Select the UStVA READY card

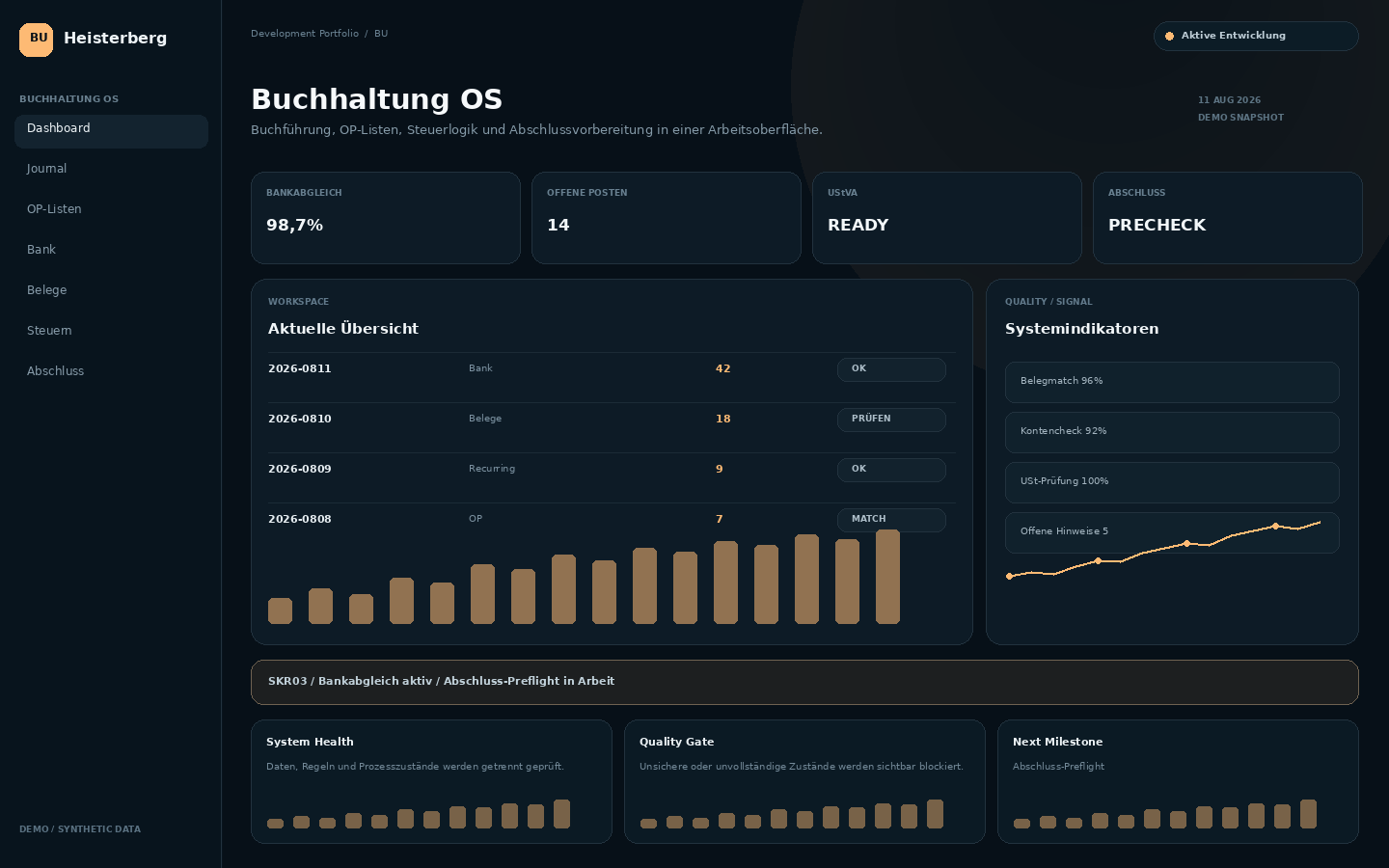[947, 218]
